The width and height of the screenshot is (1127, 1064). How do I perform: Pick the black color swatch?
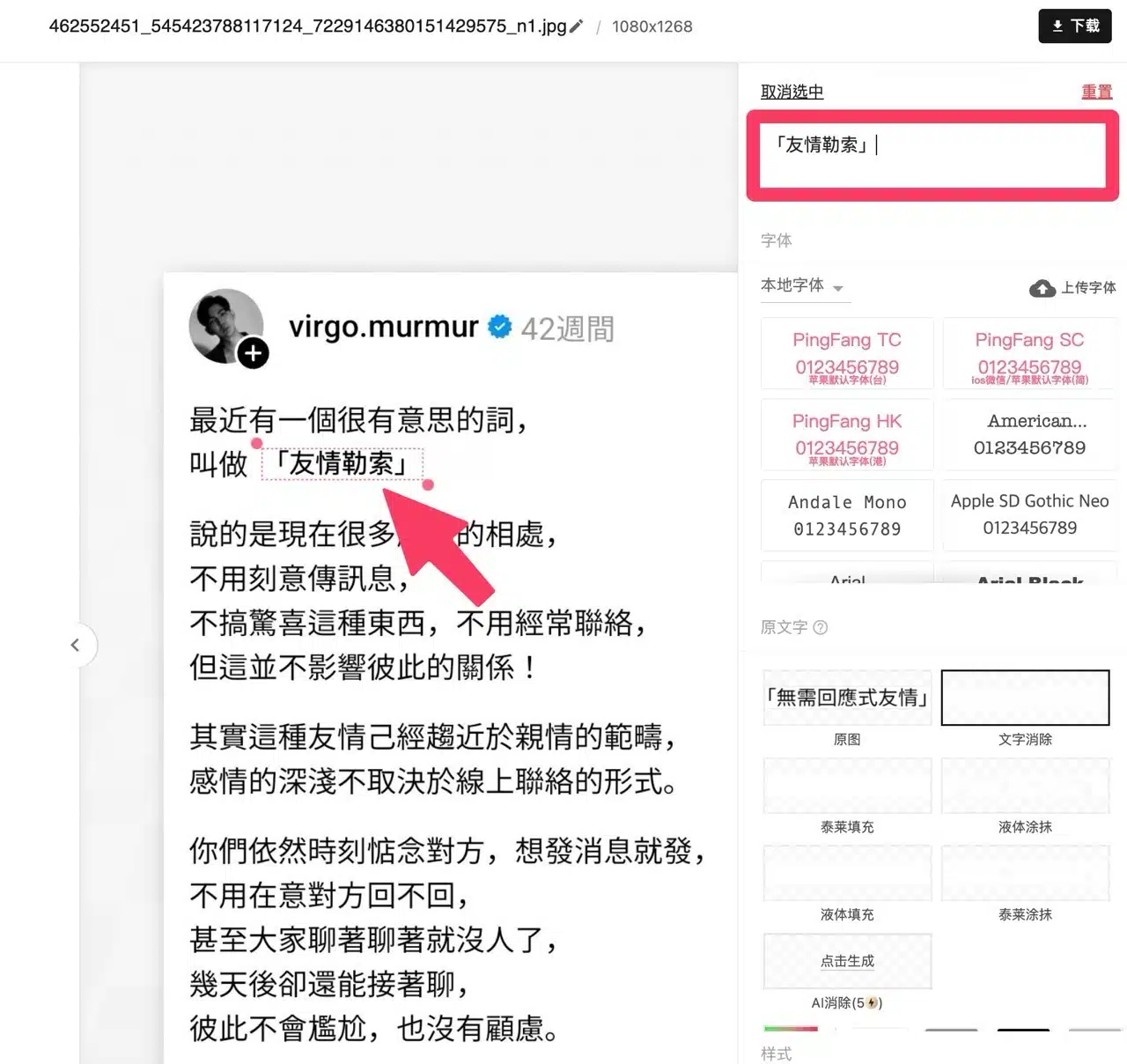pyautogui.click(x=1023, y=1029)
